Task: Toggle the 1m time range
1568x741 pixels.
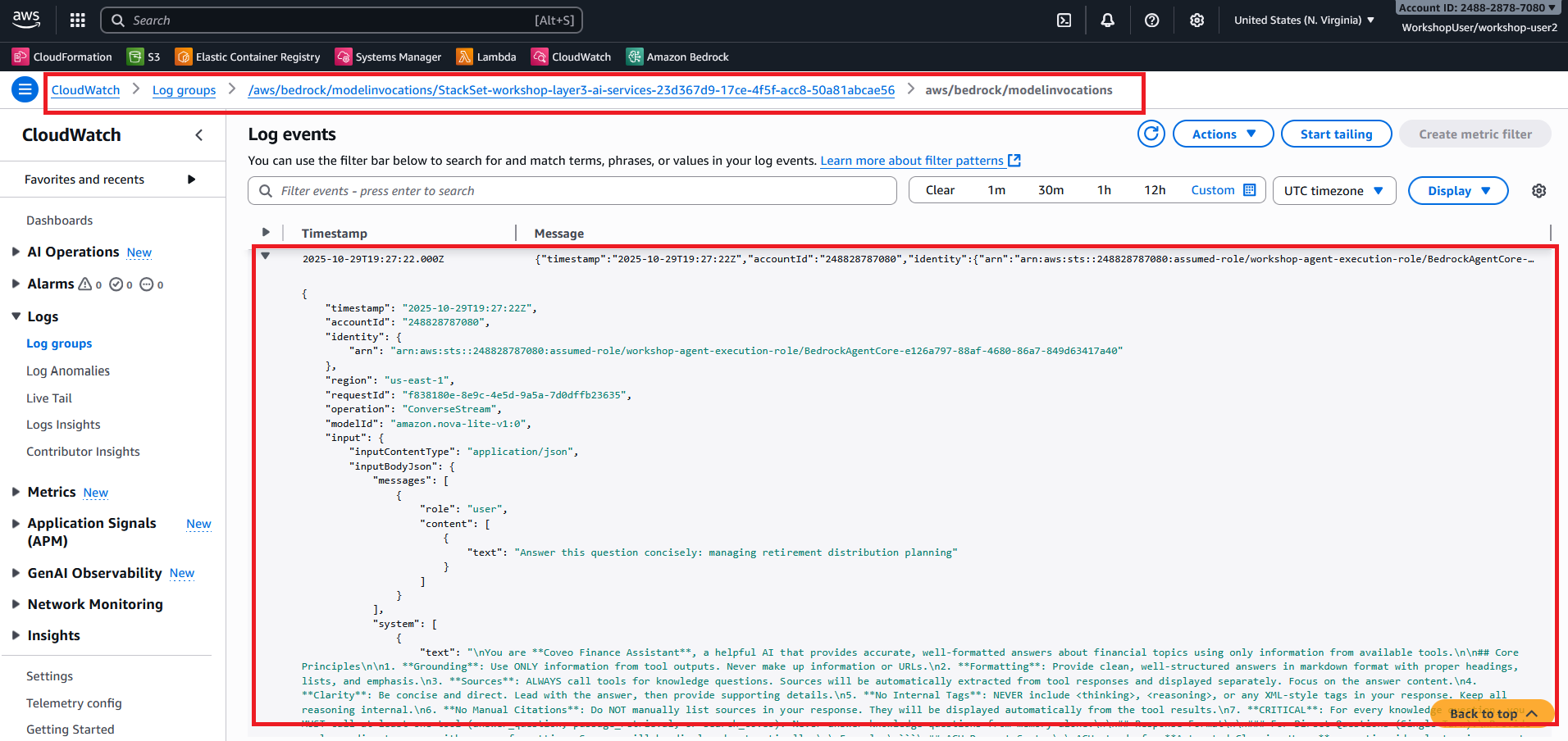Action: tap(996, 189)
